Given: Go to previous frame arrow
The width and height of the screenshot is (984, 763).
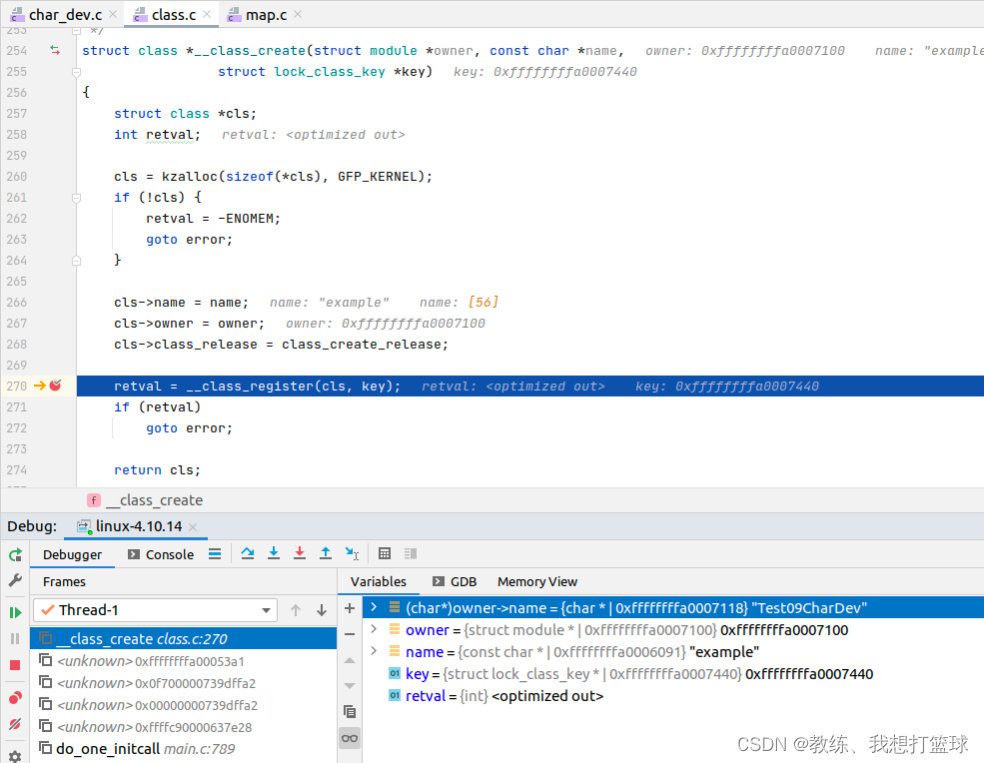Looking at the screenshot, I should point(296,610).
